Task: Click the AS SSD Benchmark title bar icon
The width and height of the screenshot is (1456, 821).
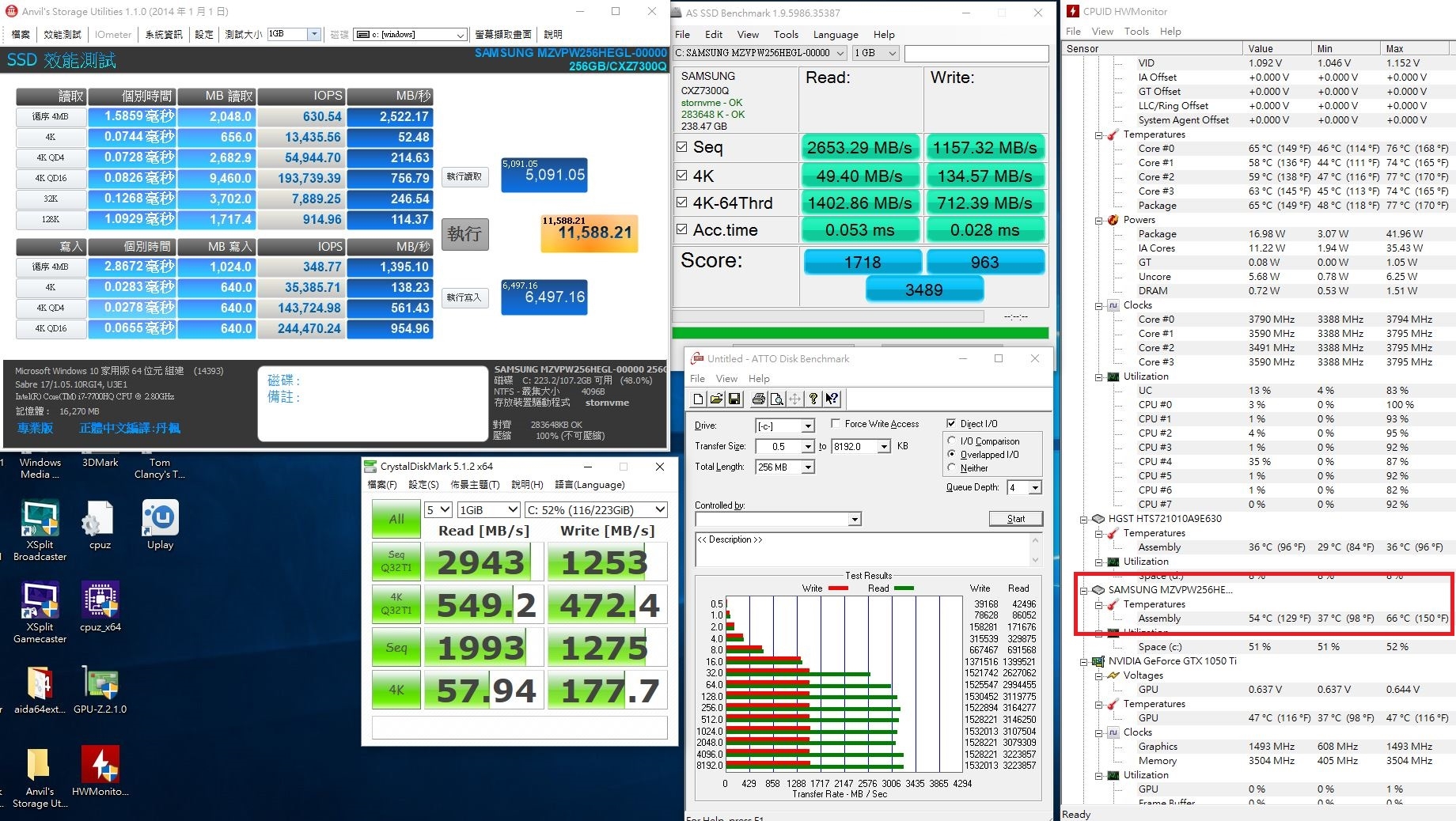Action: 678,13
